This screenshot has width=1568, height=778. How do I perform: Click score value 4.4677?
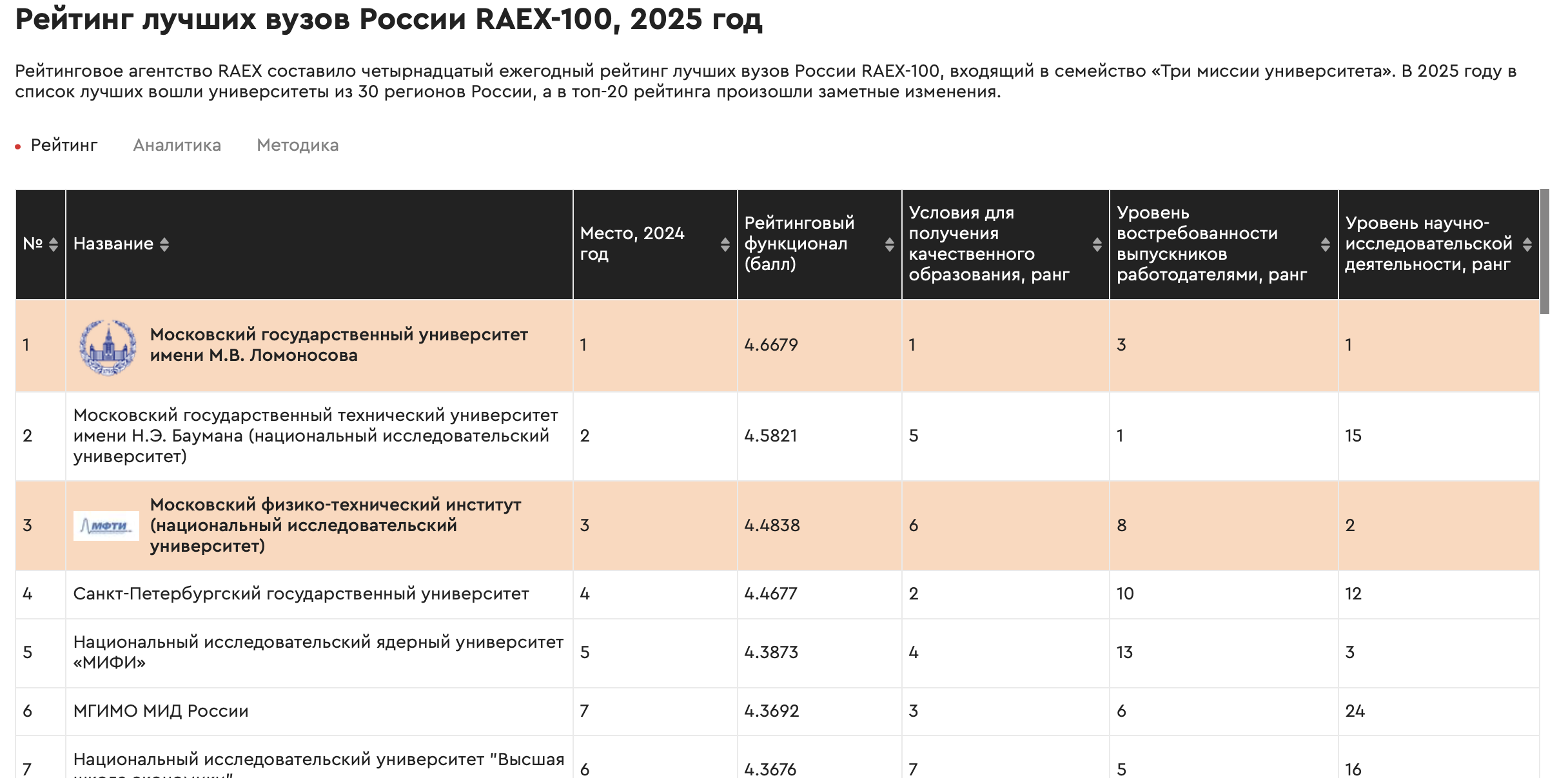pos(771,594)
